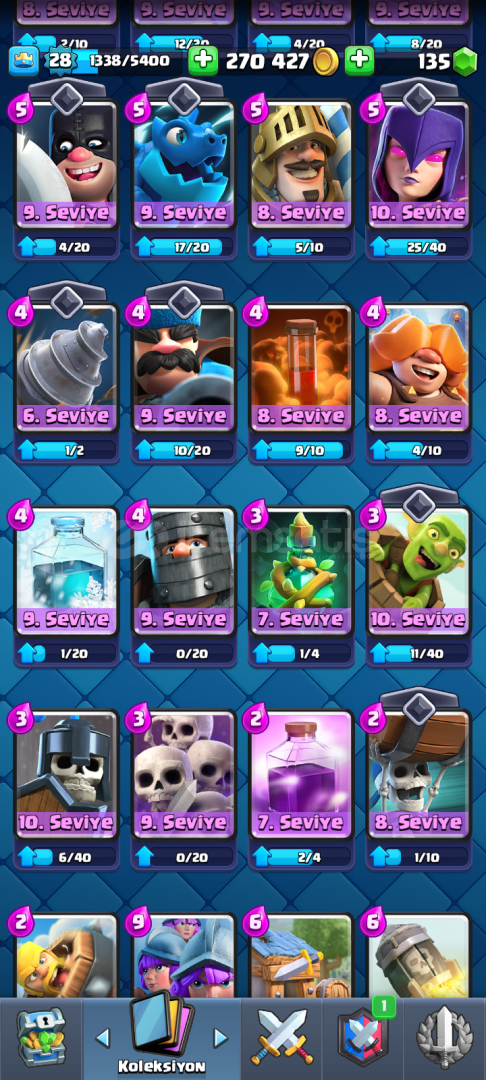The width and height of the screenshot is (486, 1080).
Task: Tap the Wall Breakers card 1/10 progress
Action: [418, 857]
